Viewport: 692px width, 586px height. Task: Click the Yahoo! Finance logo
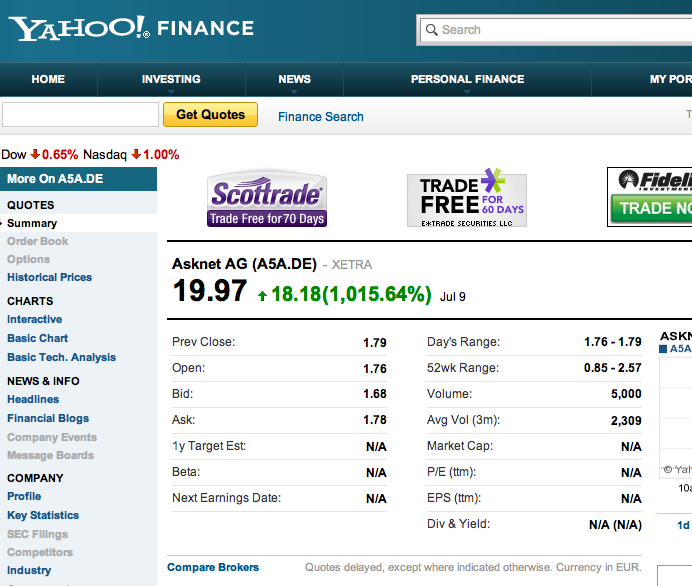(x=131, y=28)
